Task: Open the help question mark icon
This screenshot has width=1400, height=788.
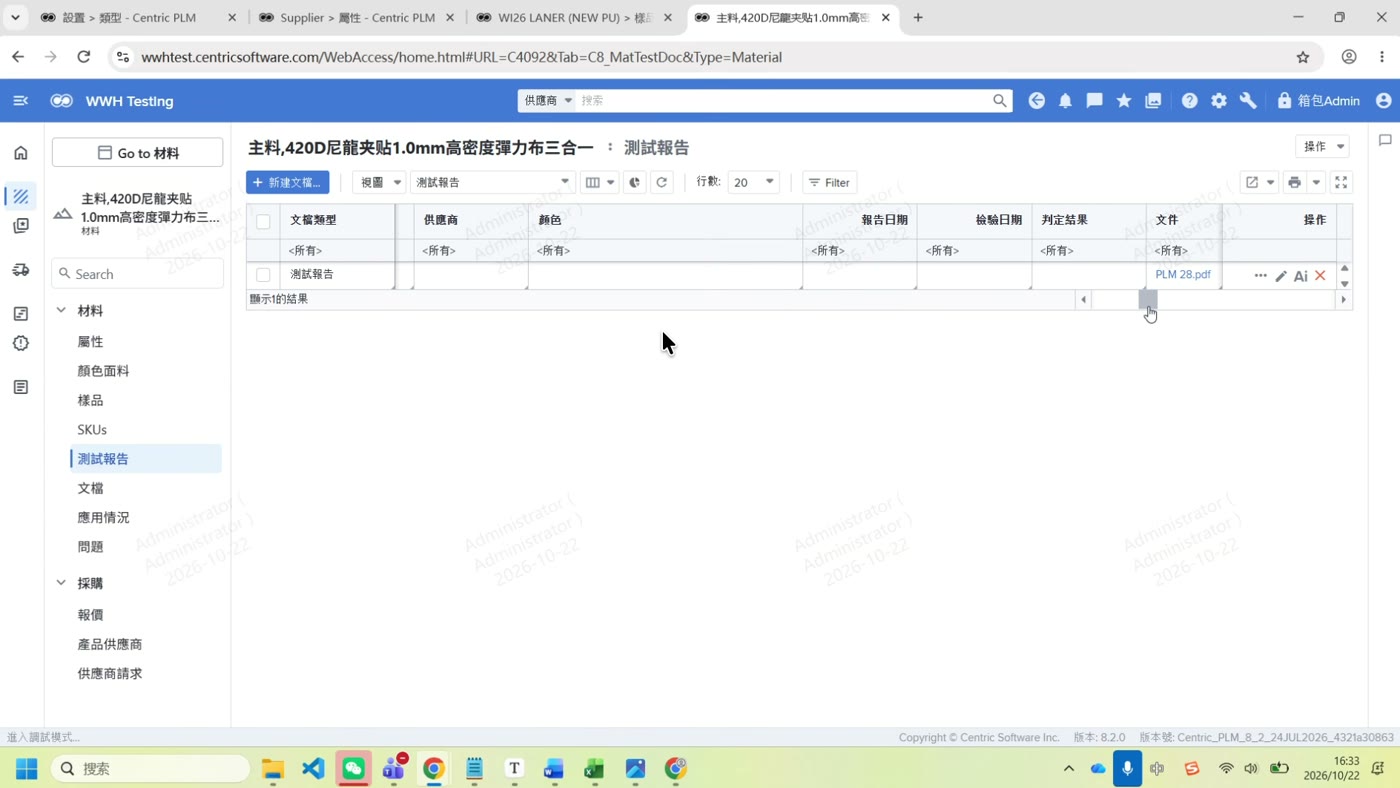Action: click(1189, 101)
